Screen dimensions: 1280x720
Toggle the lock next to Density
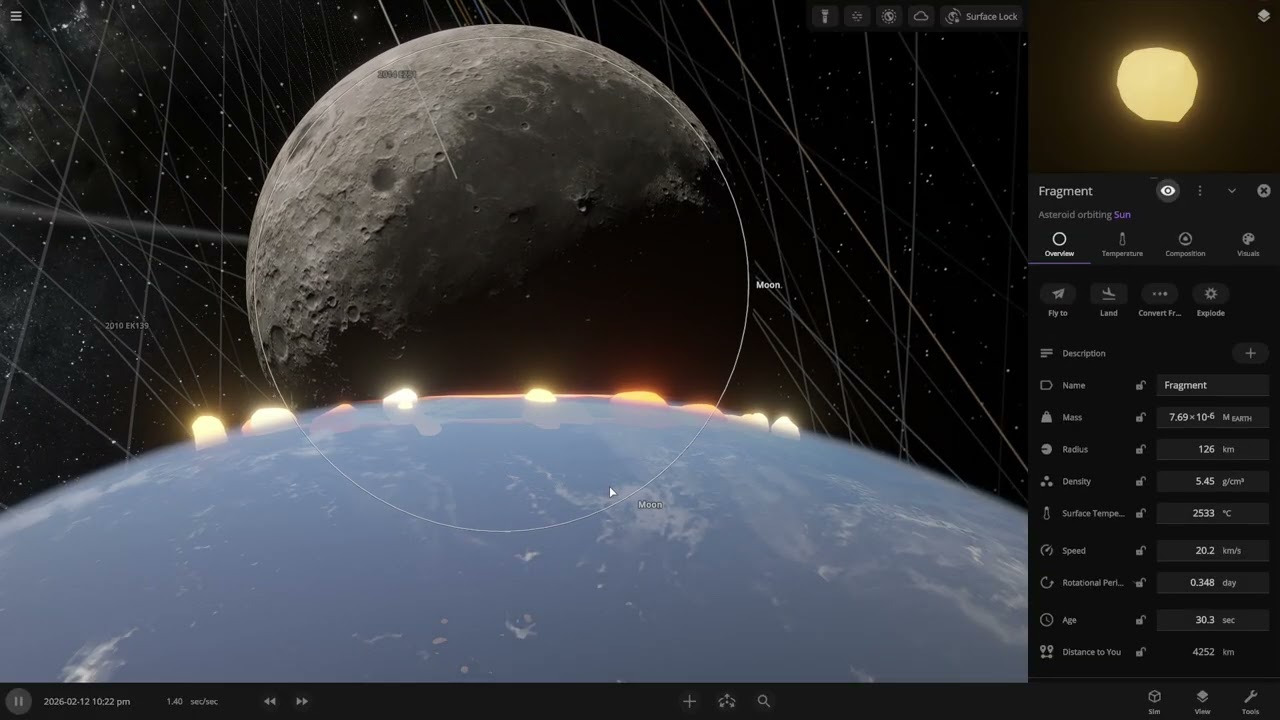pyautogui.click(x=1140, y=481)
